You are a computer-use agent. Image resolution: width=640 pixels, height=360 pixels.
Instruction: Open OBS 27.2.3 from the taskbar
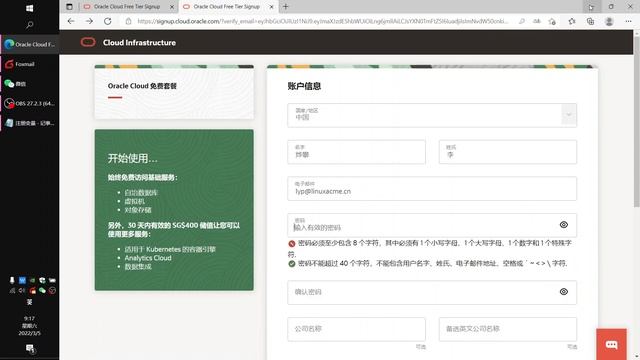coord(30,103)
